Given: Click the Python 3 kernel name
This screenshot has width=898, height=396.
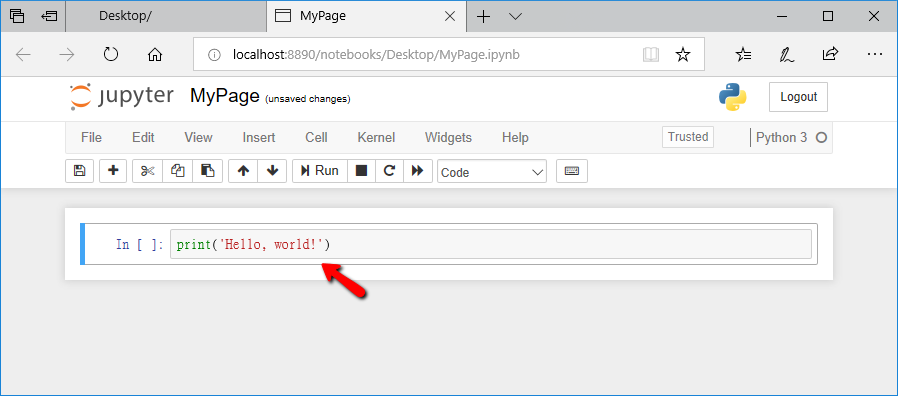Looking at the screenshot, I should [x=781, y=138].
